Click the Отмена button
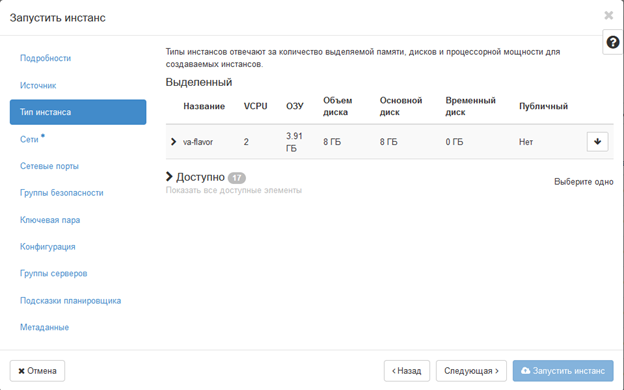The width and height of the screenshot is (624, 390). tap(37, 371)
